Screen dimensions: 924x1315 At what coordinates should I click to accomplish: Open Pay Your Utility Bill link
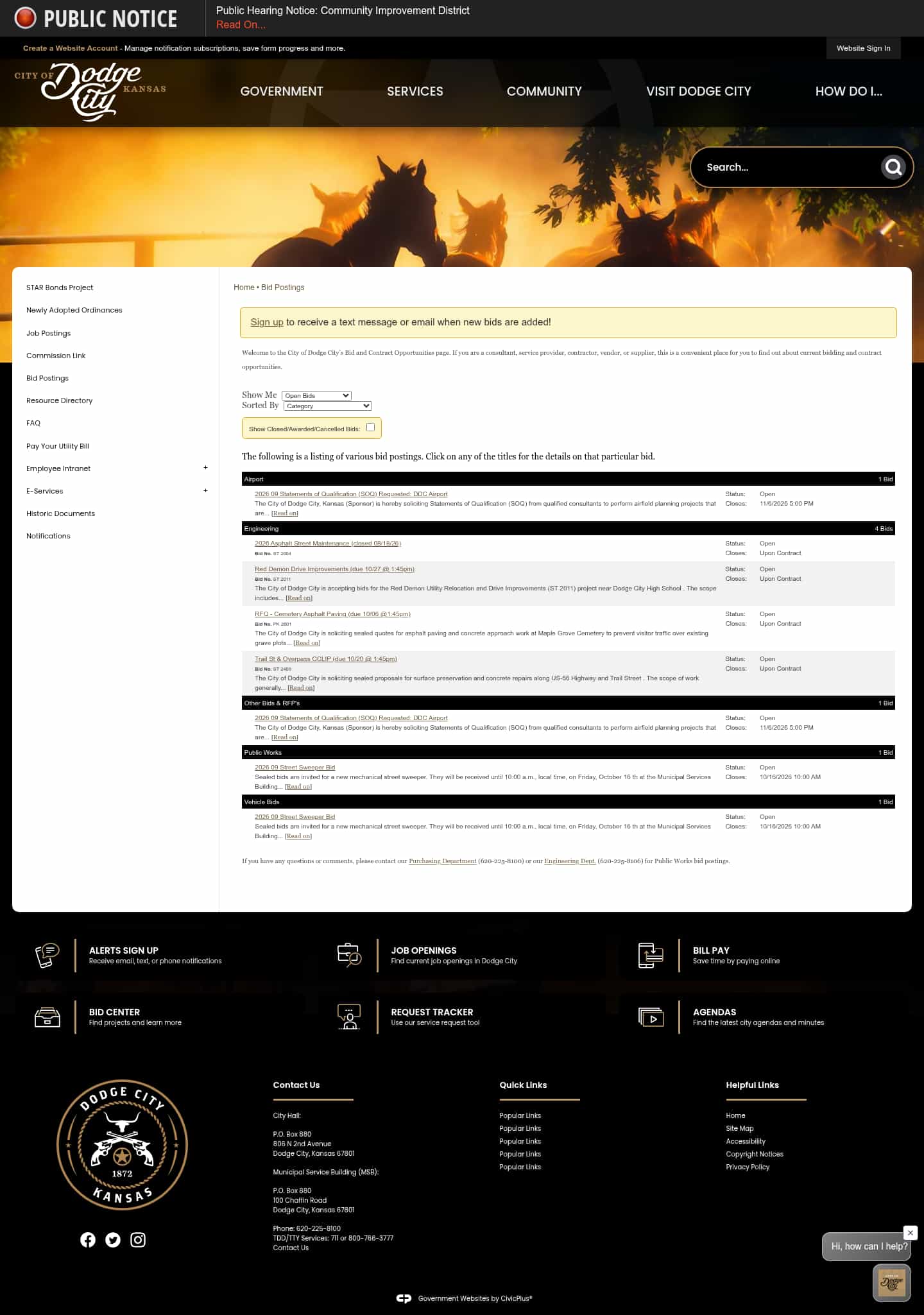tap(58, 446)
